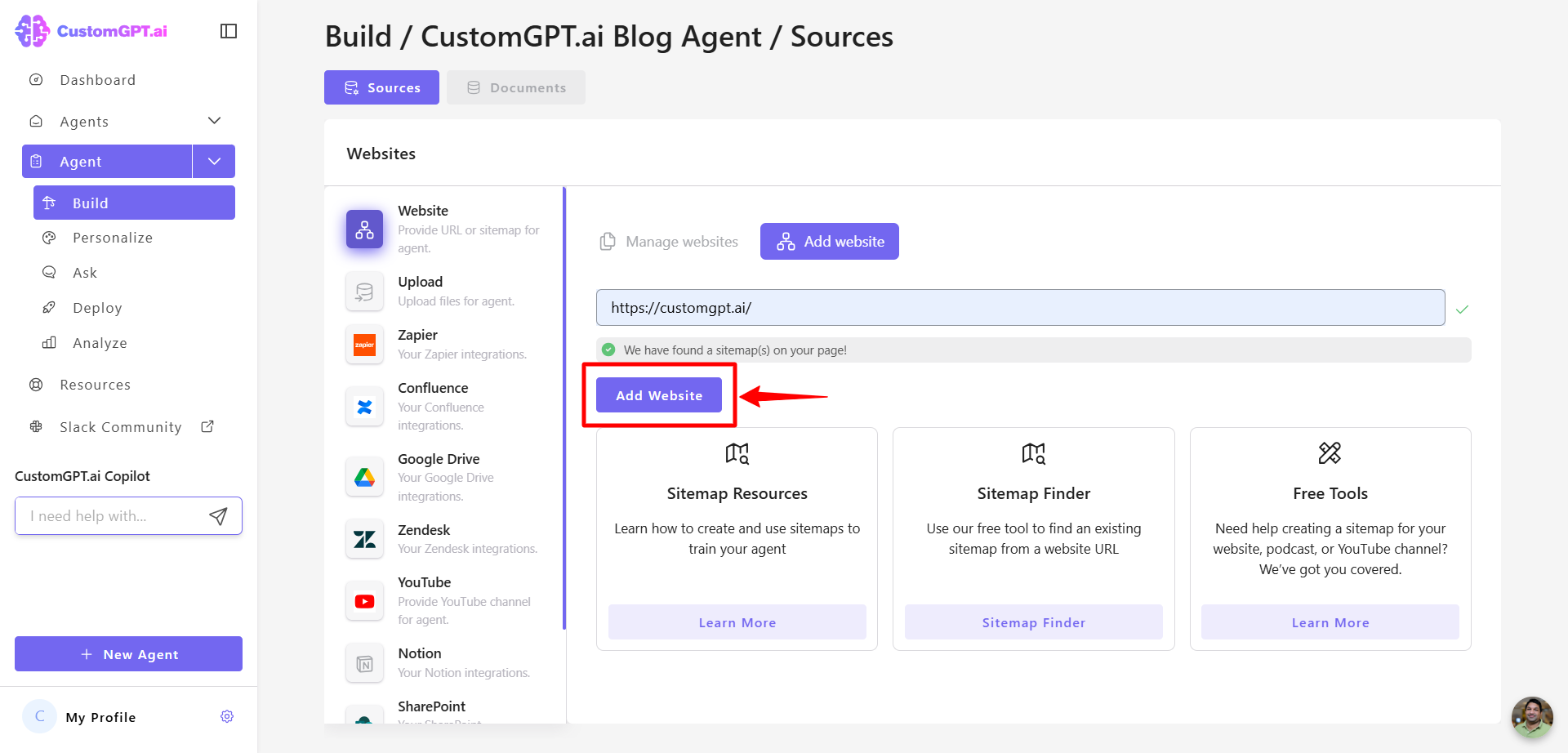This screenshot has width=1568, height=753.
Task: Click the Ask chat bubble icon
Action: point(49,273)
